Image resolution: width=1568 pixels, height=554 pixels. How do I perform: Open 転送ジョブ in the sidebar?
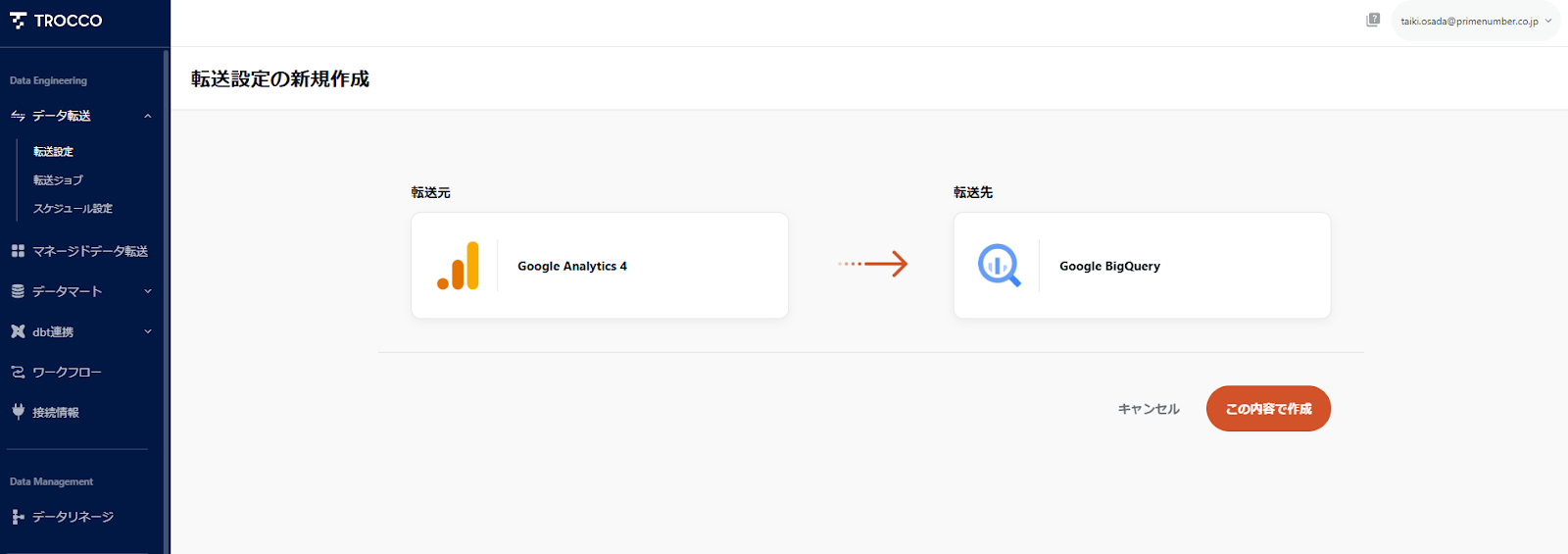pos(58,180)
